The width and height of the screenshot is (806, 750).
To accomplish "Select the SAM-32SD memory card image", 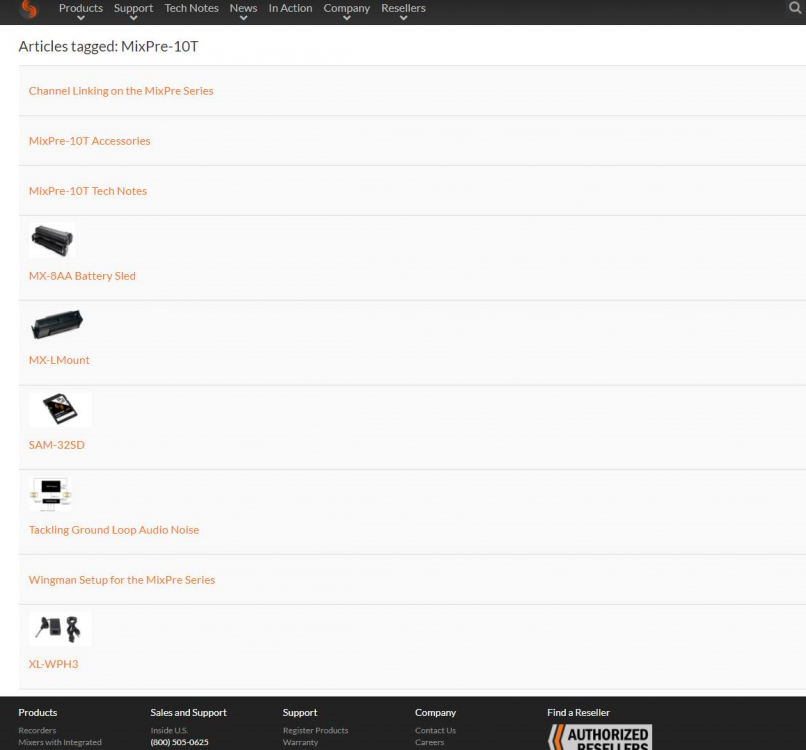I will pyautogui.click(x=59, y=409).
